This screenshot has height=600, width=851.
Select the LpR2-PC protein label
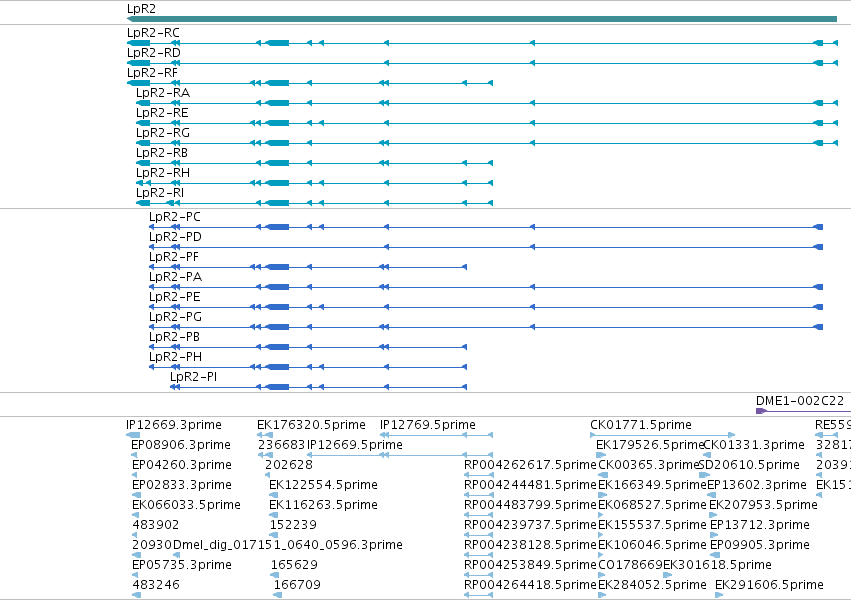(x=175, y=218)
